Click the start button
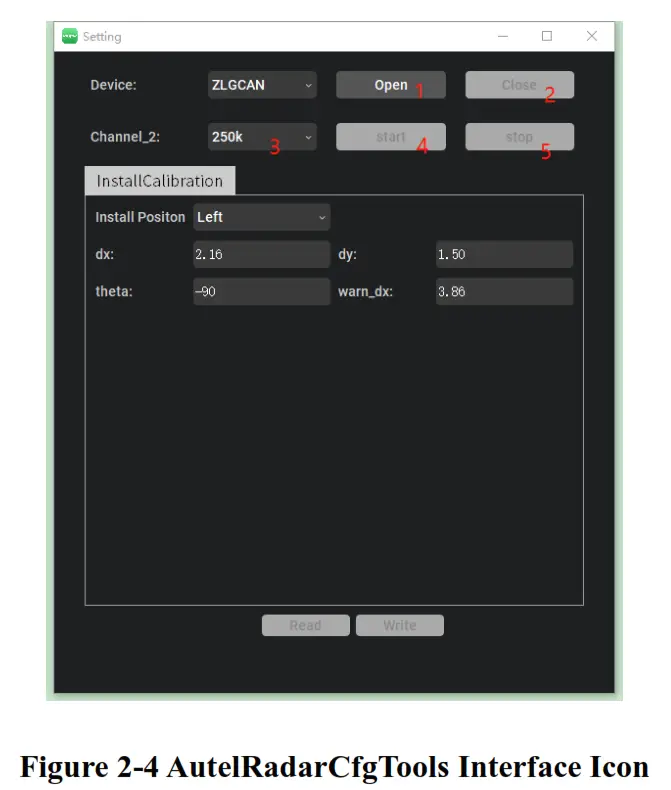The height and width of the screenshot is (790, 671). click(x=391, y=137)
